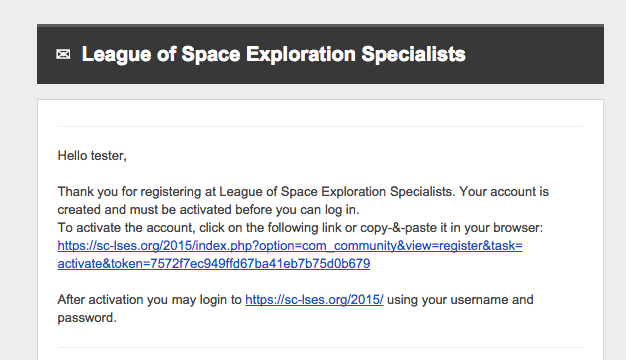Click the line 'created and must be activated'
The width and height of the screenshot is (626, 360).
[208, 210]
